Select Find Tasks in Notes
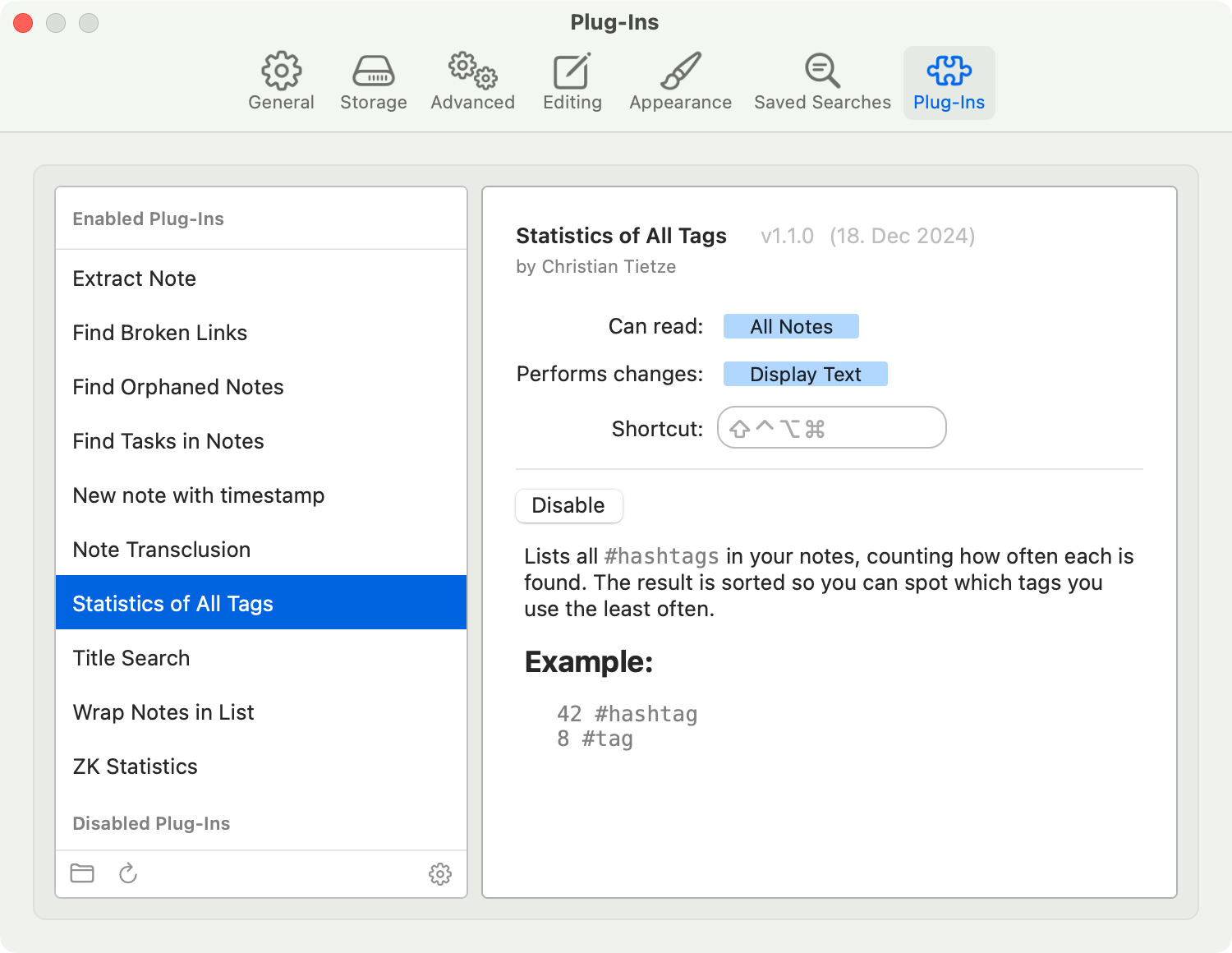The image size is (1232, 953). [x=168, y=441]
